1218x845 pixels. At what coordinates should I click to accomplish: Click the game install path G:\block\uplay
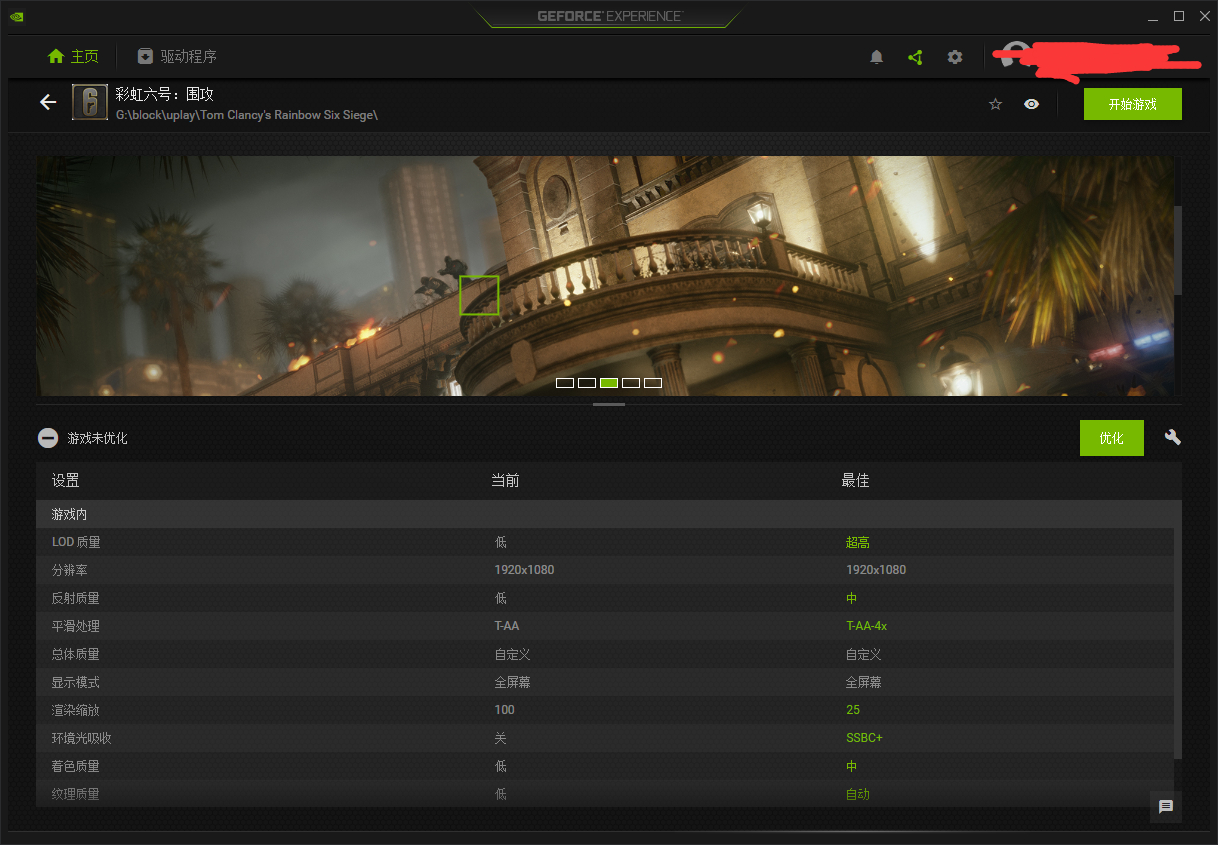click(247, 115)
